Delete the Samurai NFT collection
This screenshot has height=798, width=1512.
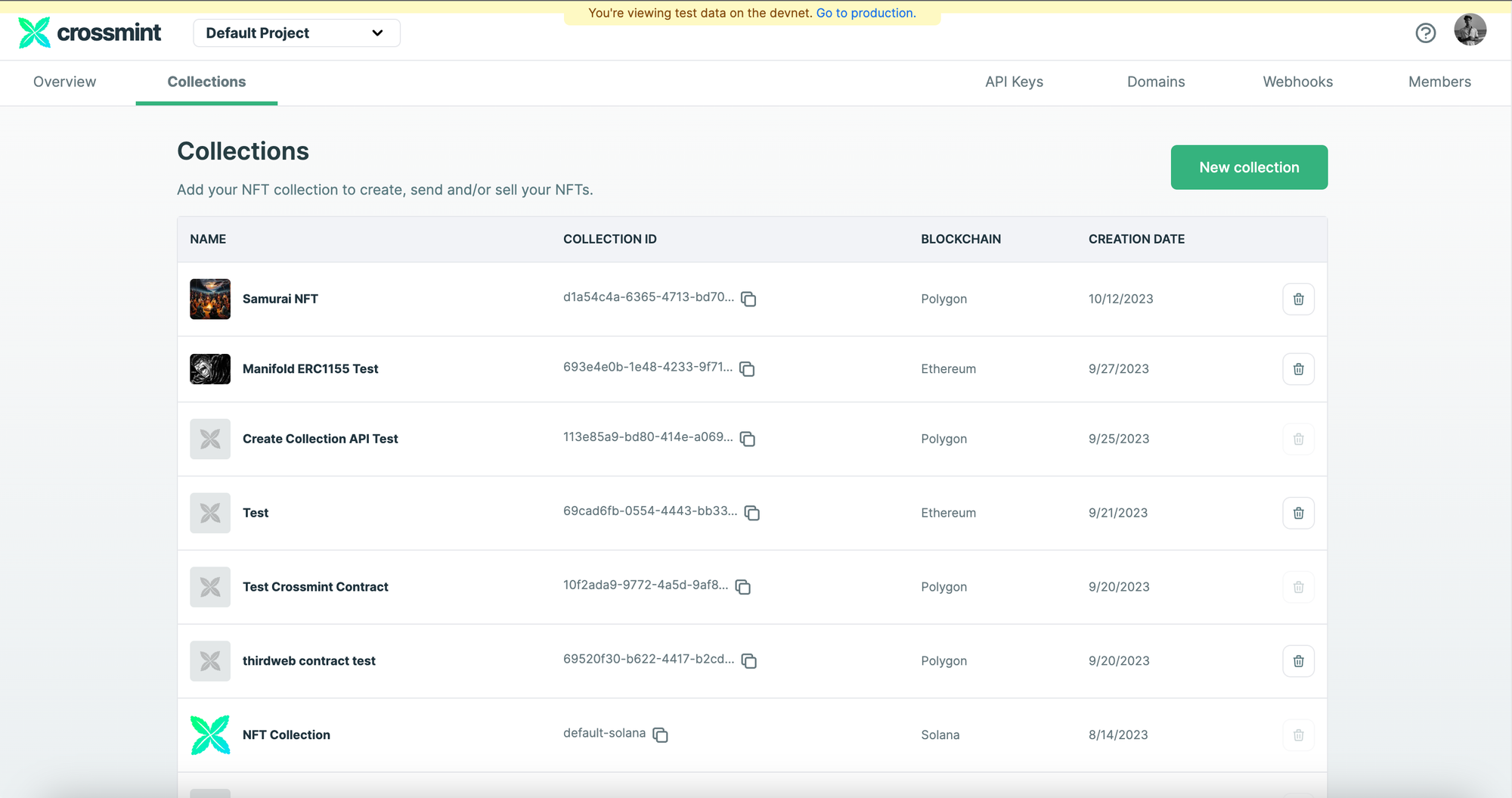pyautogui.click(x=1298, y=299)
